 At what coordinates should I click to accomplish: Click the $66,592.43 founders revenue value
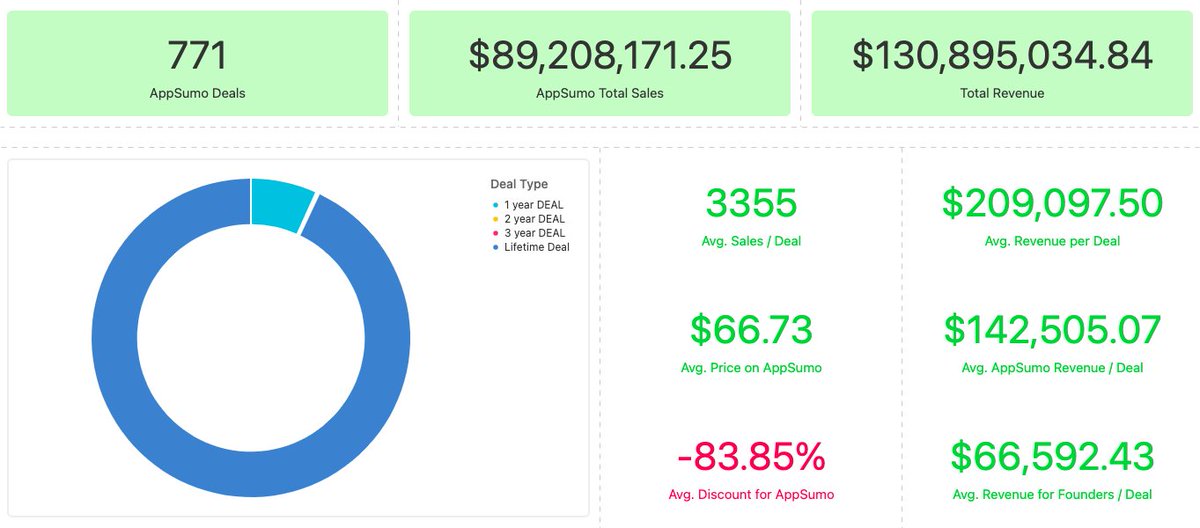point(1052,456)
